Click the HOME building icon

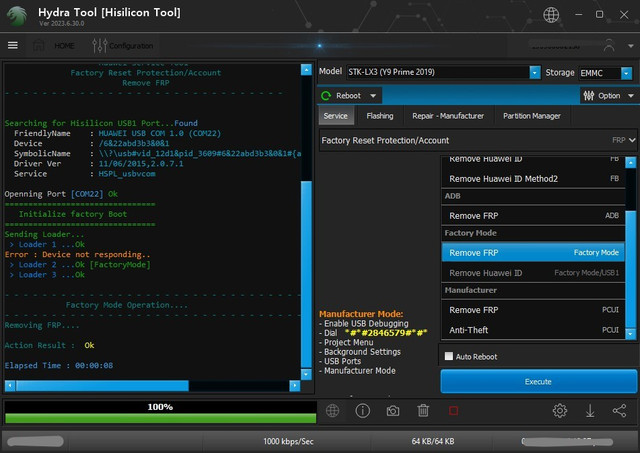[x=38, y=45]
